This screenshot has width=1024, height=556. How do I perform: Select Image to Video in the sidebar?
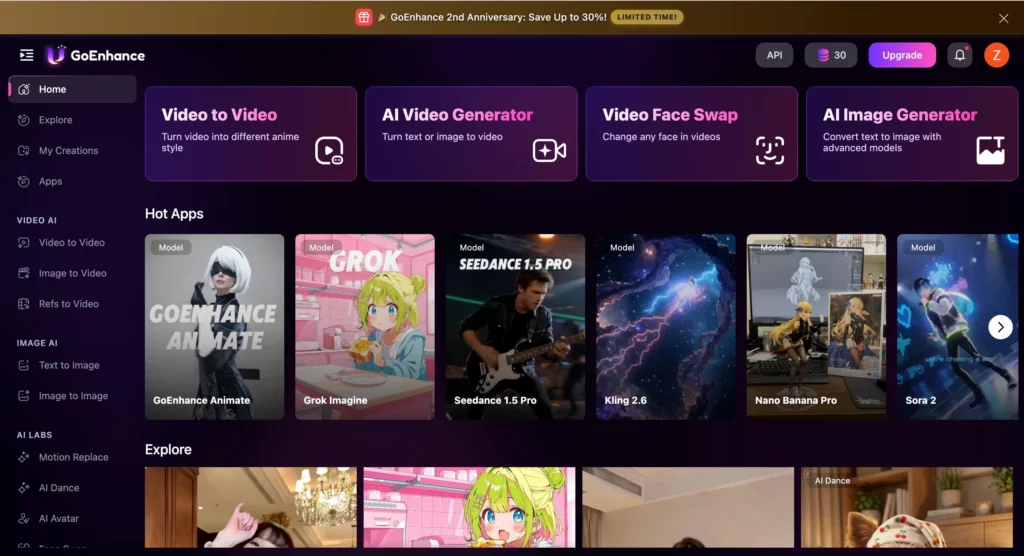(72, 273)
